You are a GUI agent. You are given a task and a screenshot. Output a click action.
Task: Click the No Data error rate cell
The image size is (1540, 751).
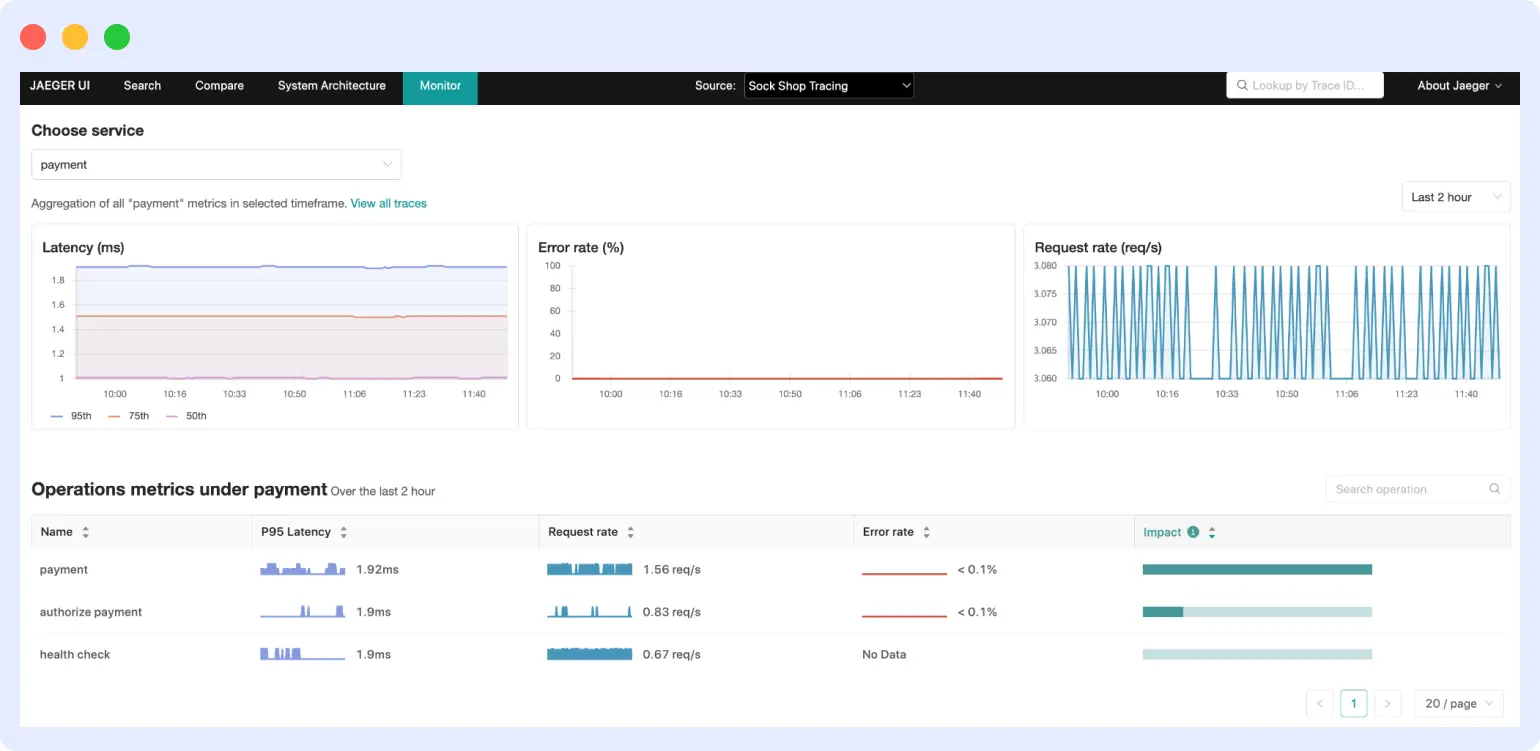pos(884,655)
